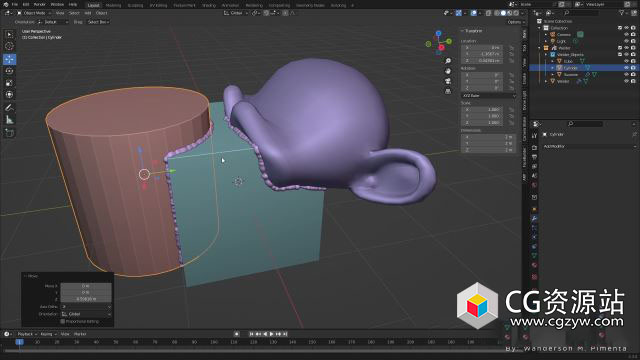Toggle Camera object's eye visibility icon
The width and height of the screenshot is (640, 360).
[627, 35]
